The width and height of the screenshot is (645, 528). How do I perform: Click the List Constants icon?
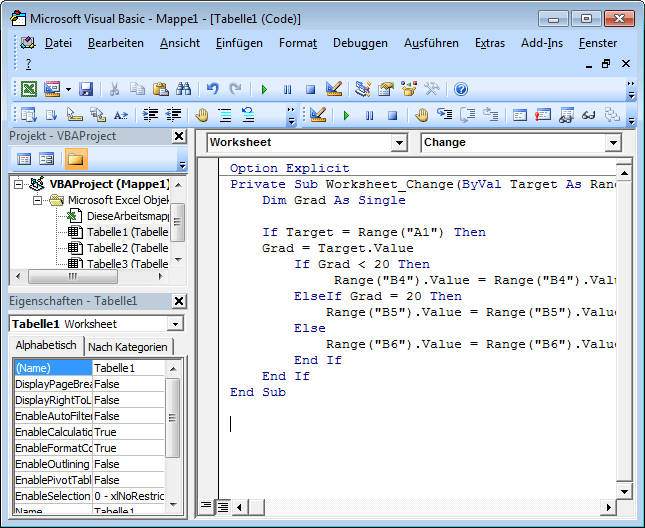(51, 115)
